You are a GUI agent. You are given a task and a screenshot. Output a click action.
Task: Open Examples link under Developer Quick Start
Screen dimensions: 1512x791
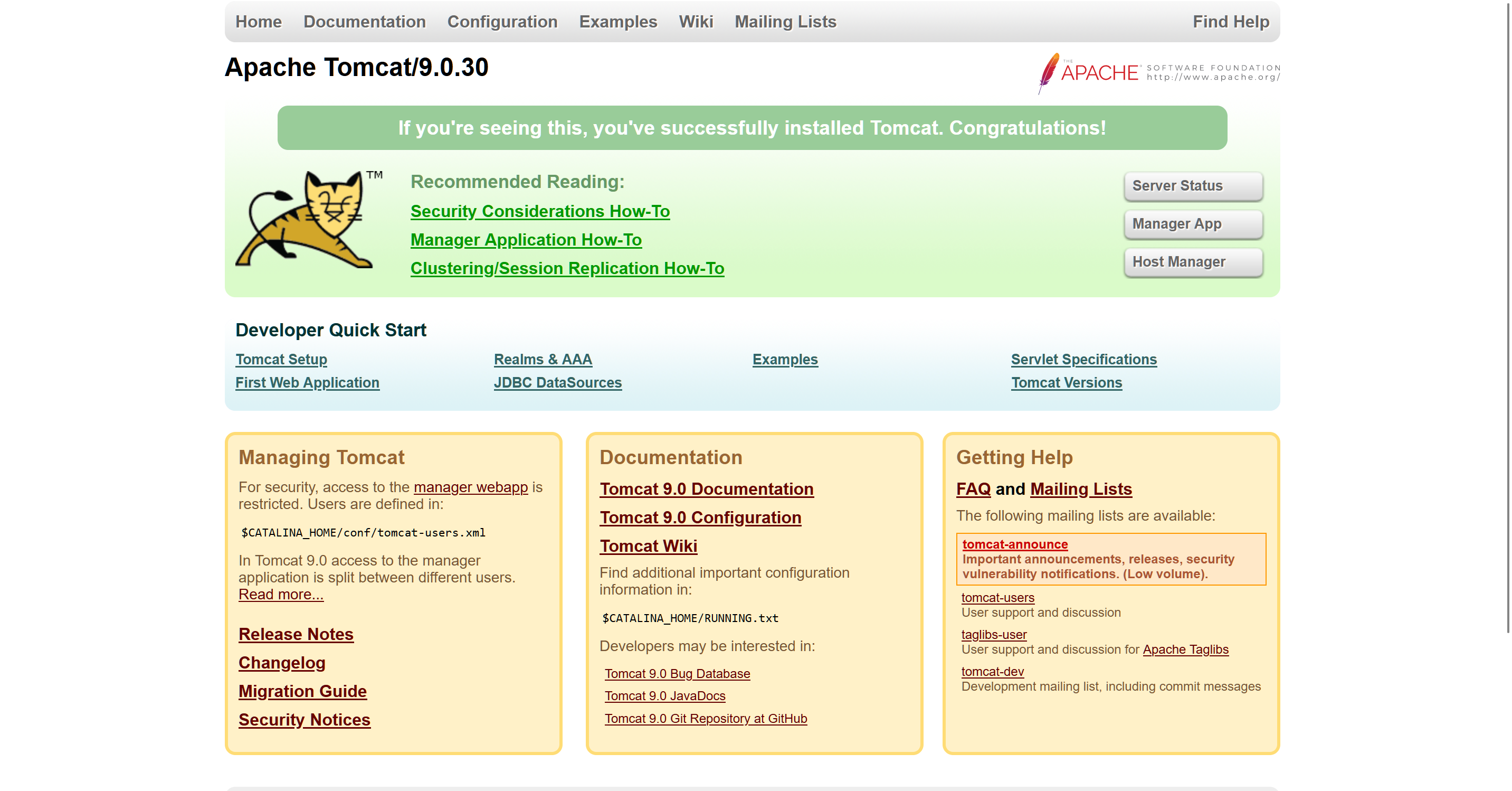785,360
